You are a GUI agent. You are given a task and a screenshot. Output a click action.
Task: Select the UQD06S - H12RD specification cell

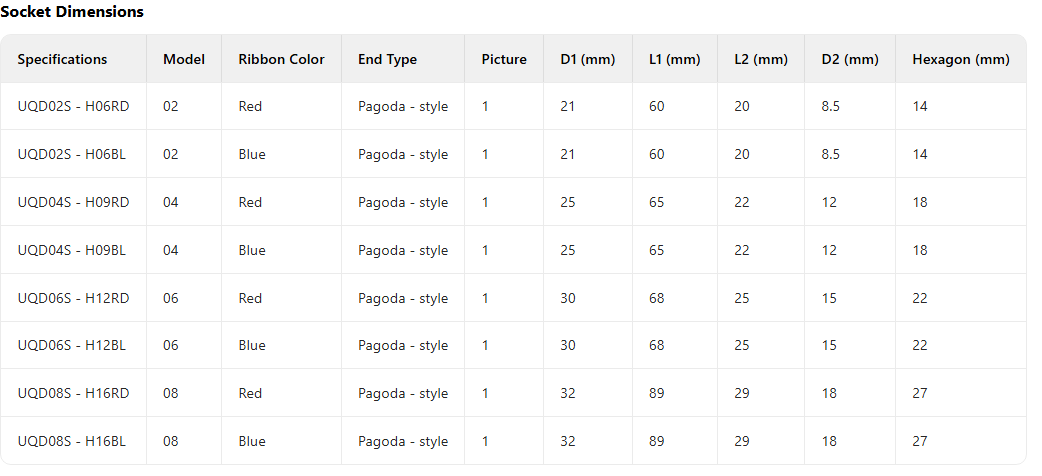tap(73, 298)
